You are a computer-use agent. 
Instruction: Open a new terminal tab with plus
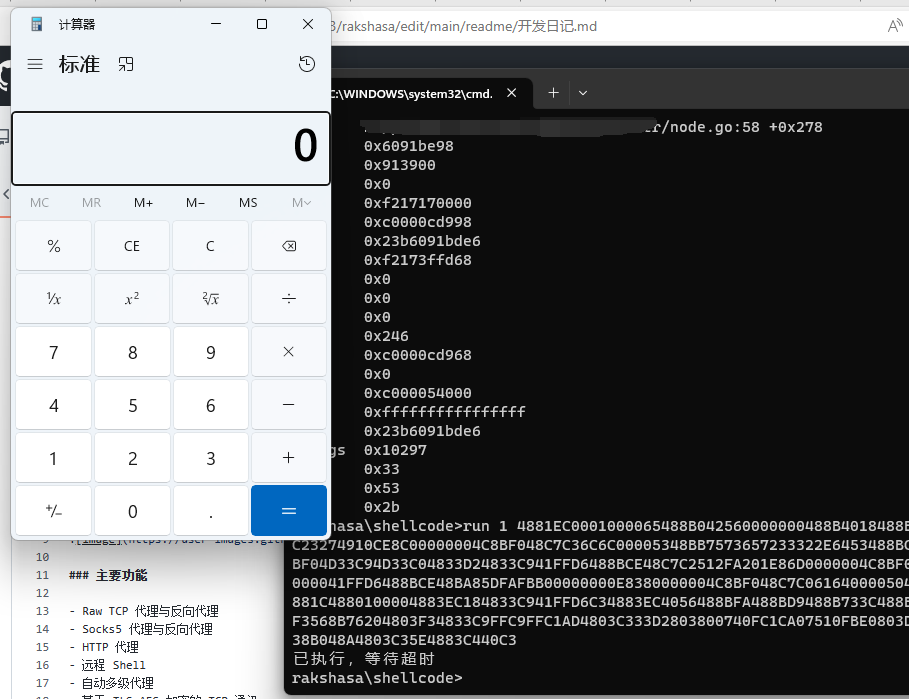pyautogui.click(x=554, y=93)
